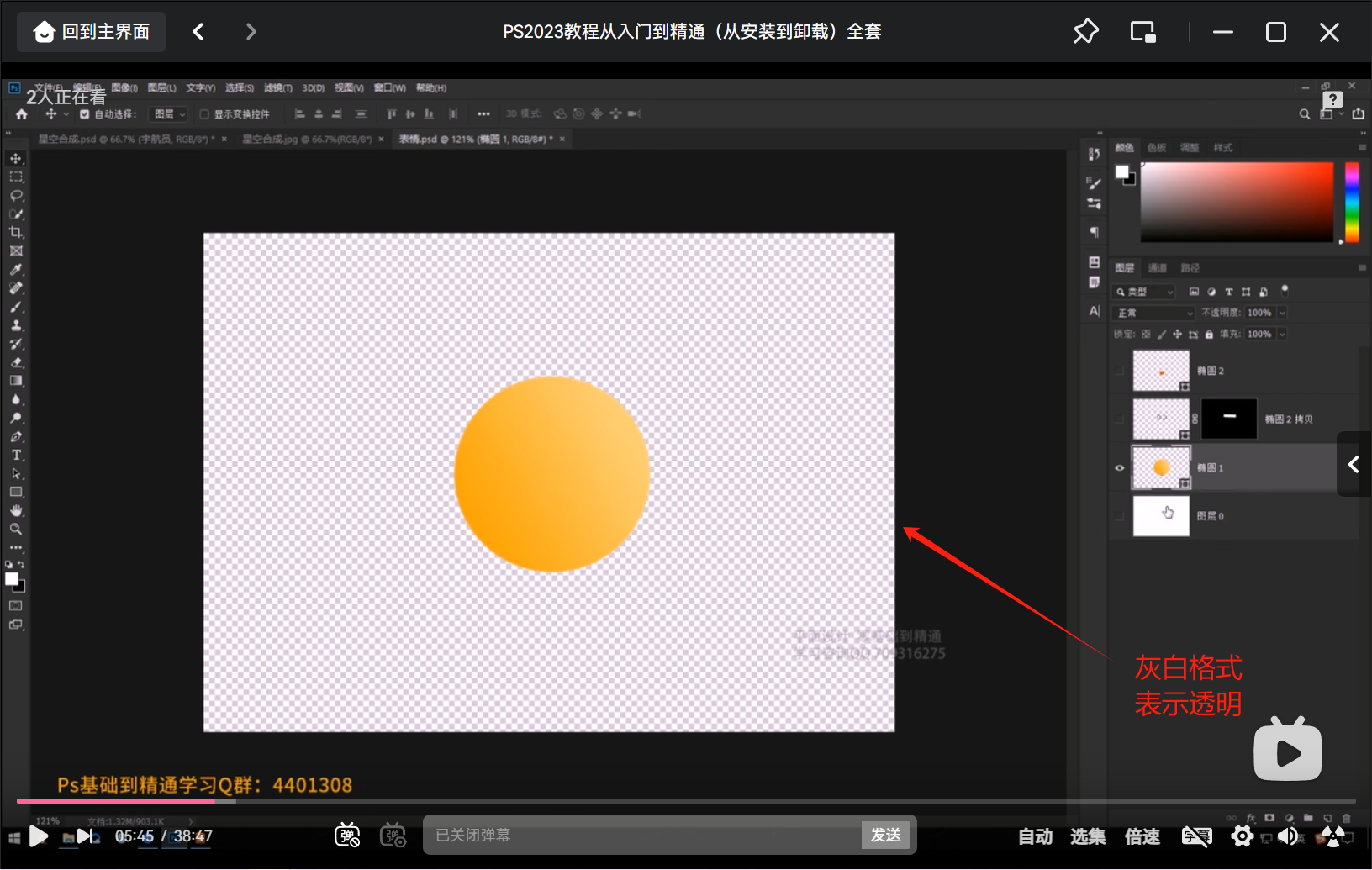Select the Rectangular Marquee tool
The height and width of the screenshot is (870, 1372).
(16, 177)
